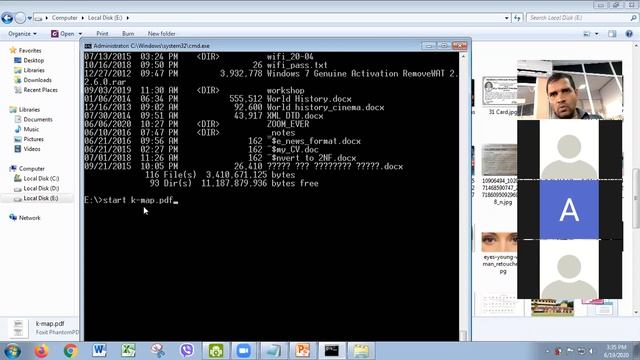The image size is (640, 360).
Task: Open Firefox from the taskbar
Action: coord(41,351)
